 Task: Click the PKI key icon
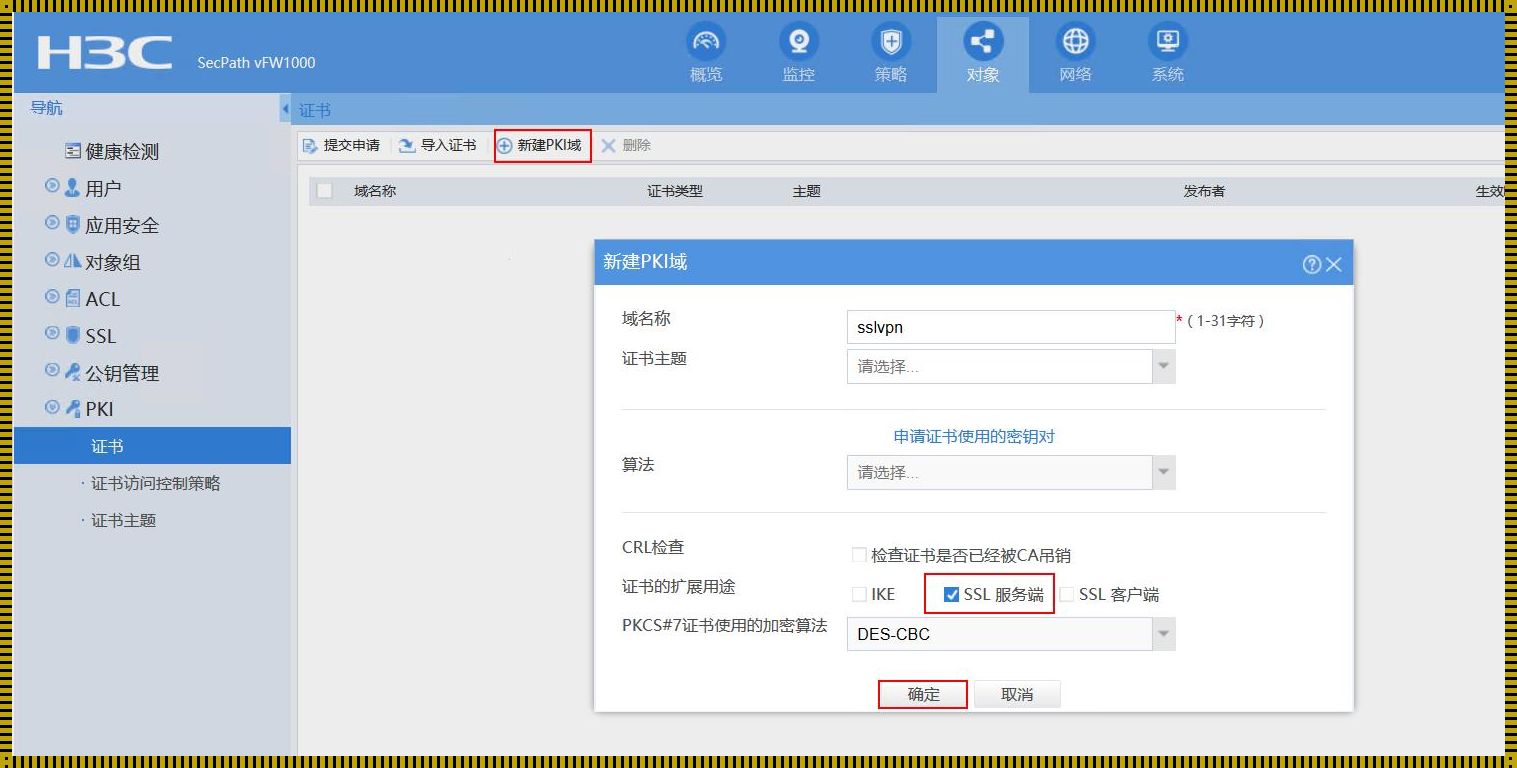tap(72, 408)
